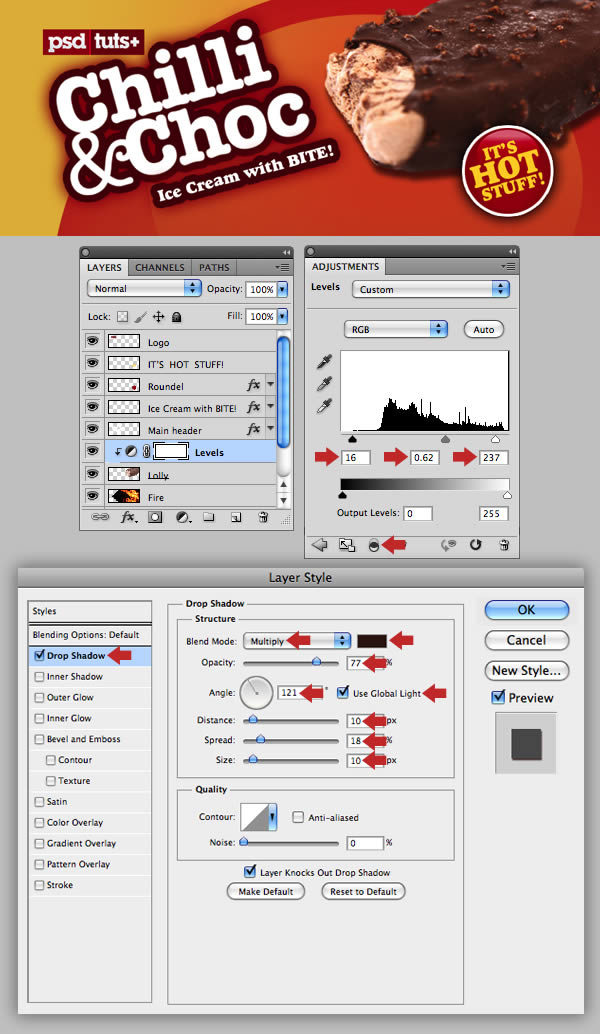This screenshot has height=1034, width=600.
Task: Click the Reset to Default button
Action: click(363, 891)
